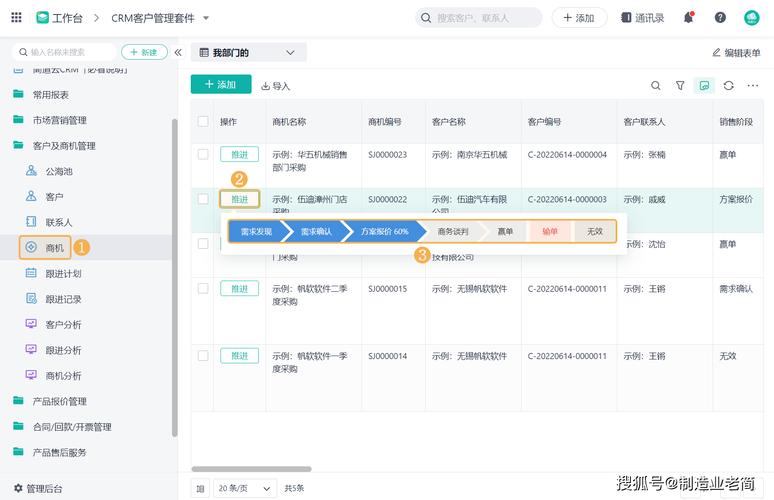Focus the sidebar name search field
This screenshot has height=500, width=774.
tap(66, 52)
